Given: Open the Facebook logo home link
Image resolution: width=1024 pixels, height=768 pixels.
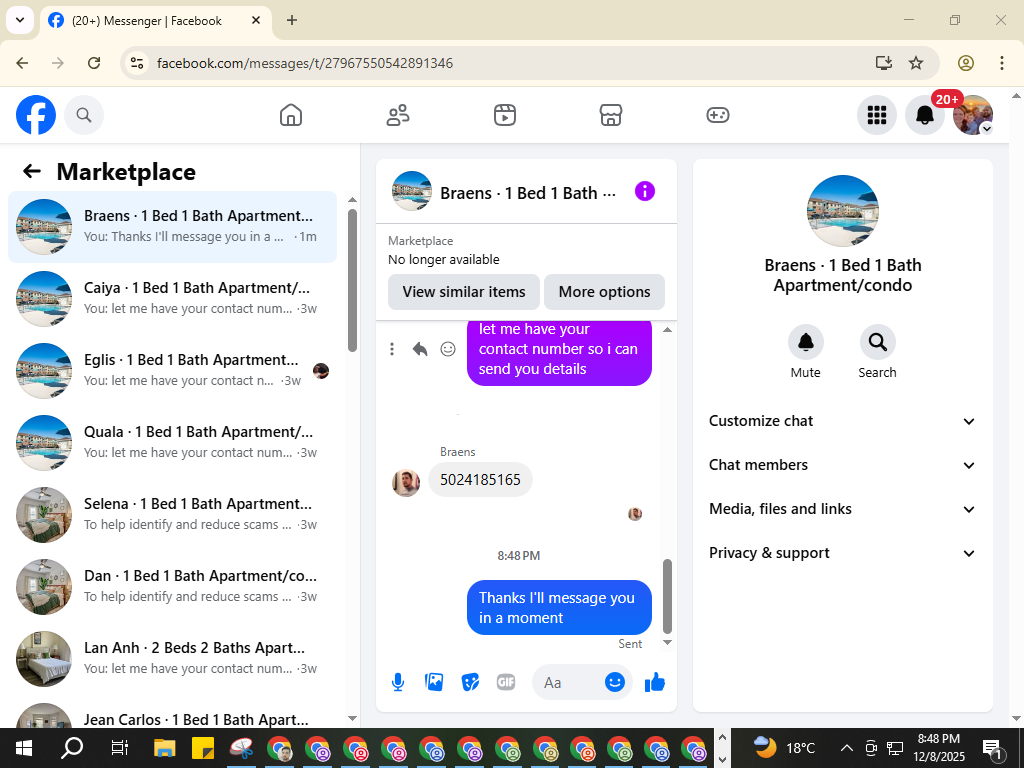Looking at the screenshot, I should point(36,115).
